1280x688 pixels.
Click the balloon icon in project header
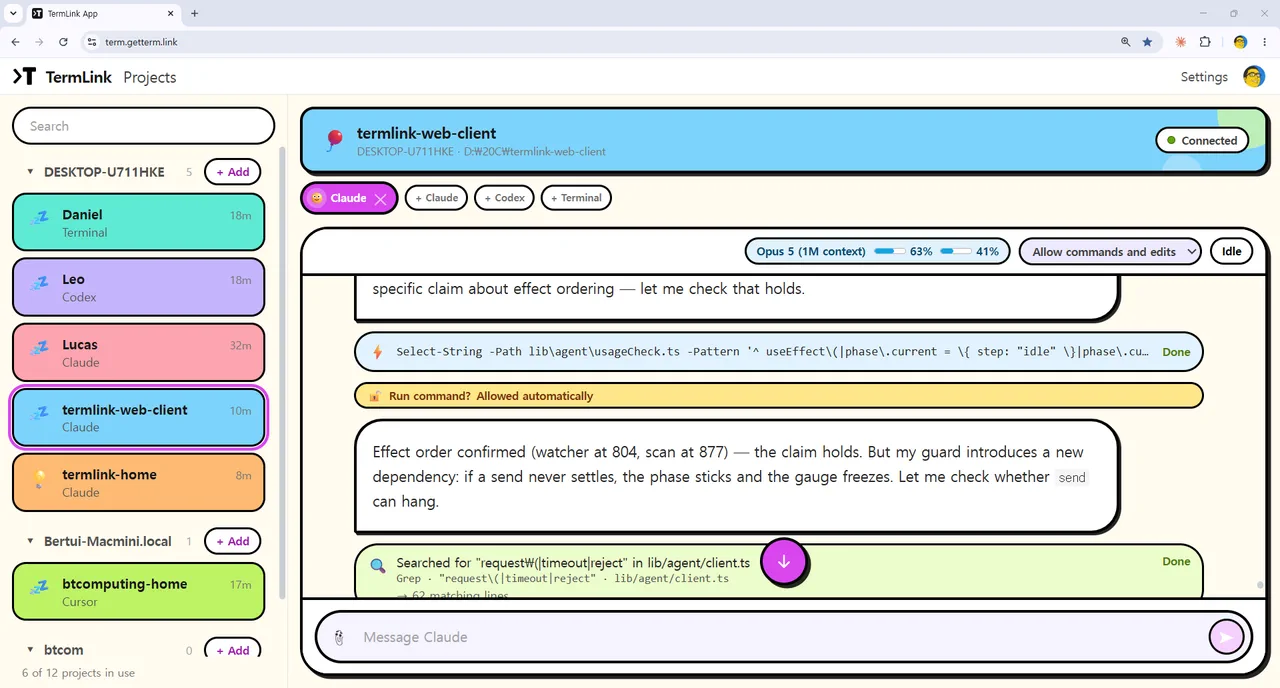335,141
